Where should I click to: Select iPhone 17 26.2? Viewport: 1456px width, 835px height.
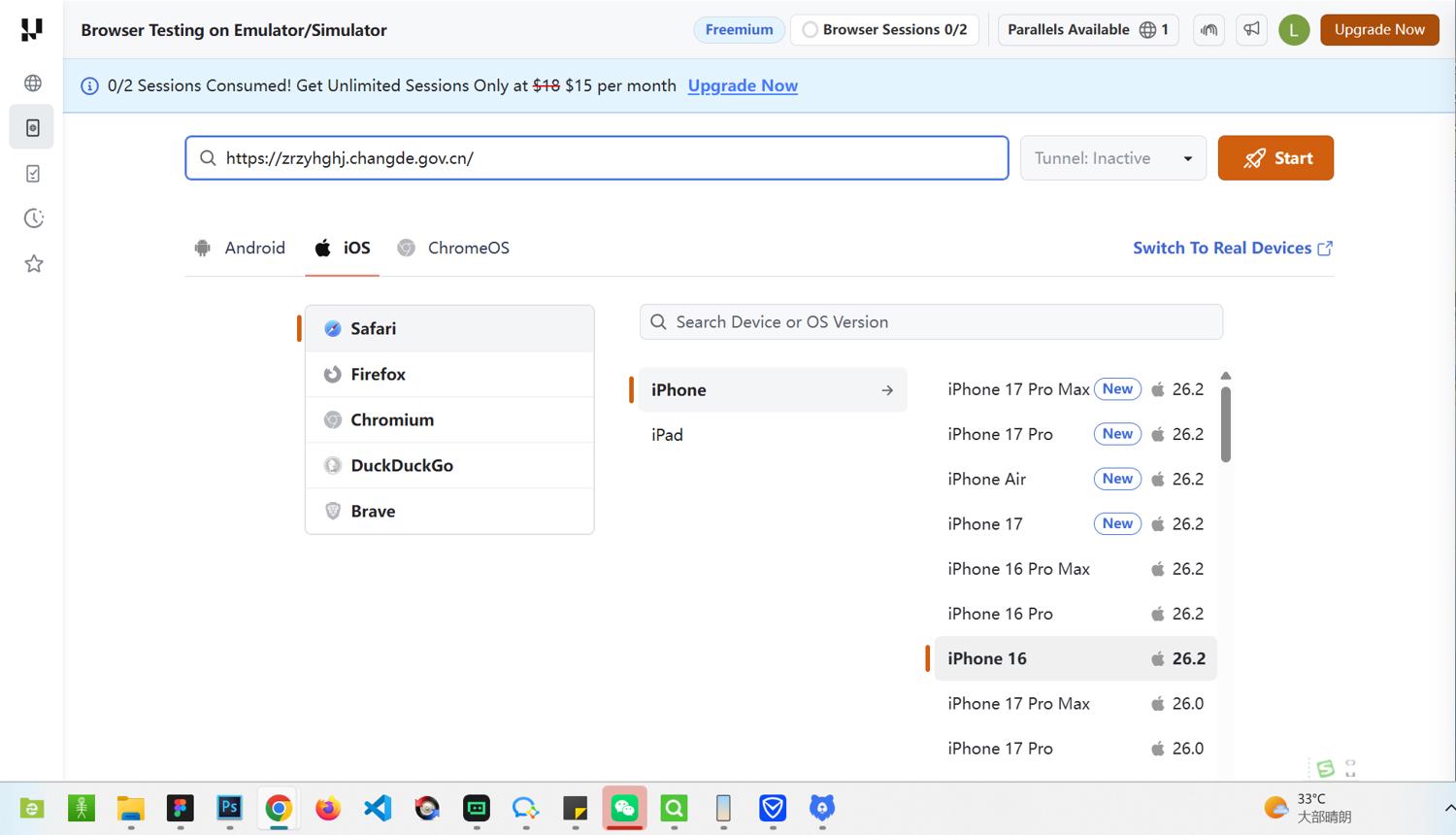click(x=1075, y=523)
